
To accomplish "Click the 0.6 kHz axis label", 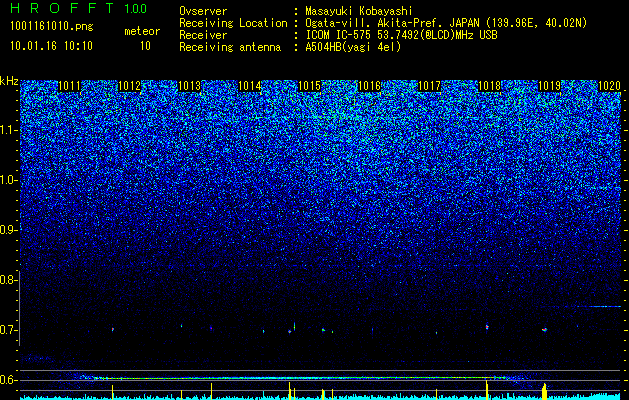I will click(x=9, y=380).
